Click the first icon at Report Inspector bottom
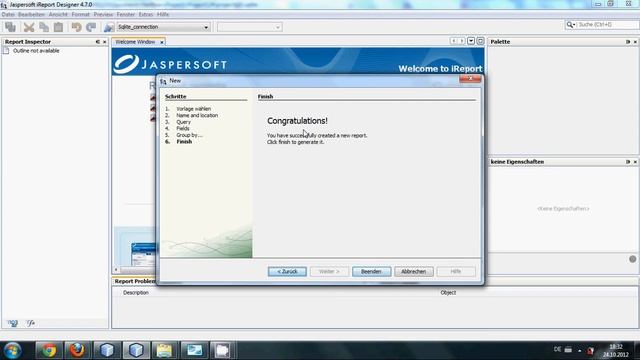640x360 pixels. [13, 323]
